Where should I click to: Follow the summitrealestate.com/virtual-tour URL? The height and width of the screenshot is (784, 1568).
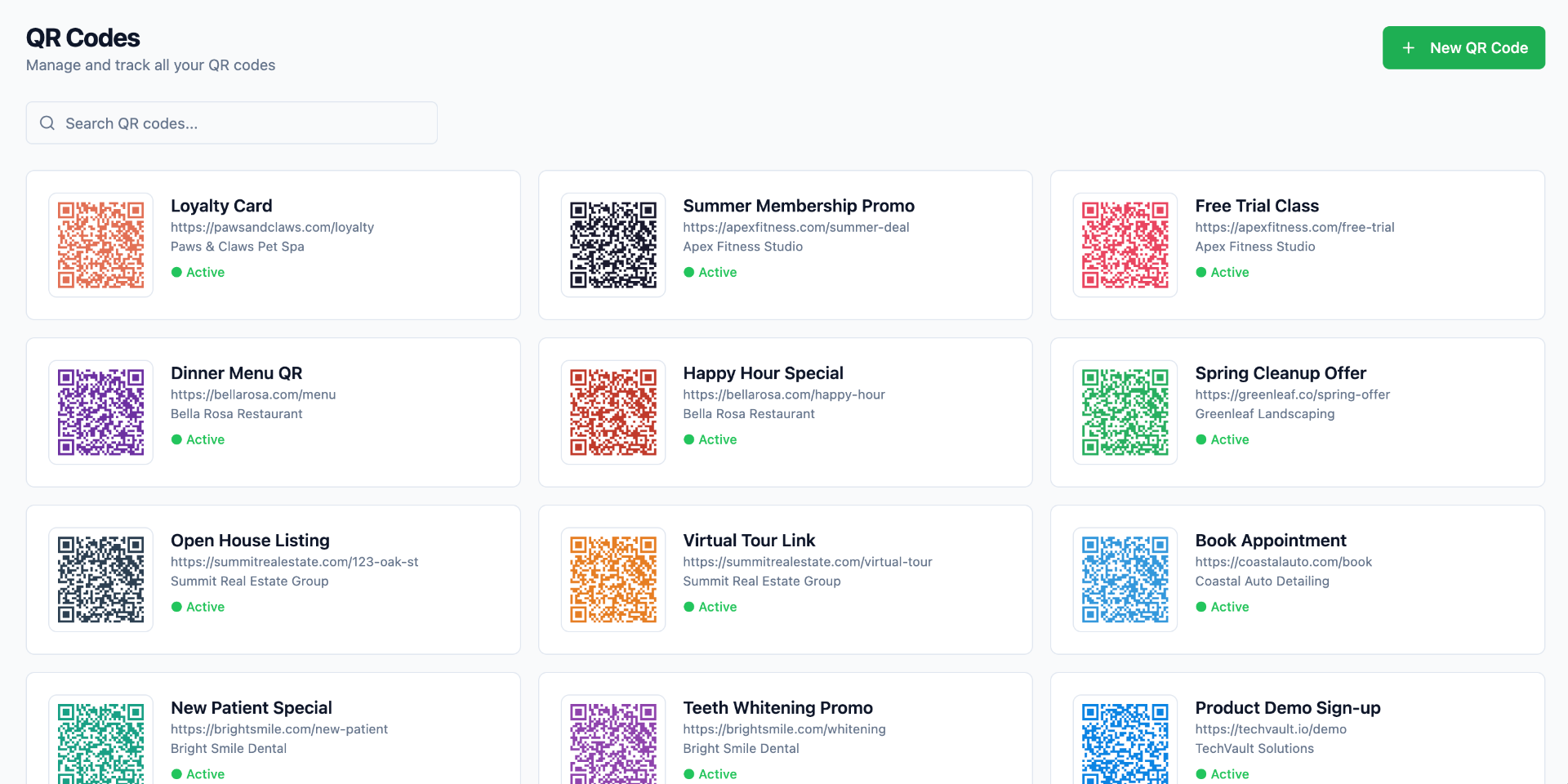click(x=808, y=562)
